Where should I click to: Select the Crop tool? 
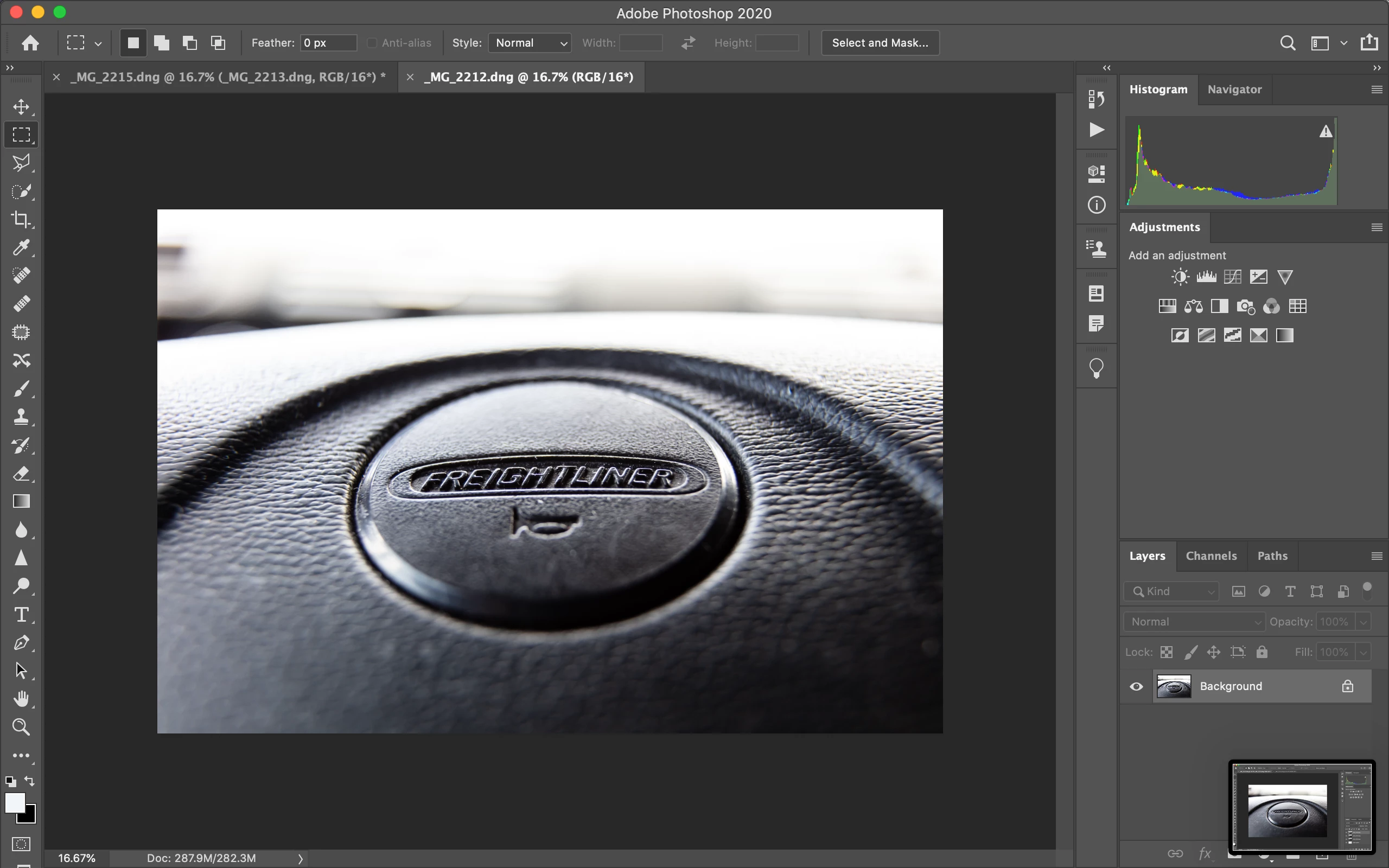tap(21, 219)
